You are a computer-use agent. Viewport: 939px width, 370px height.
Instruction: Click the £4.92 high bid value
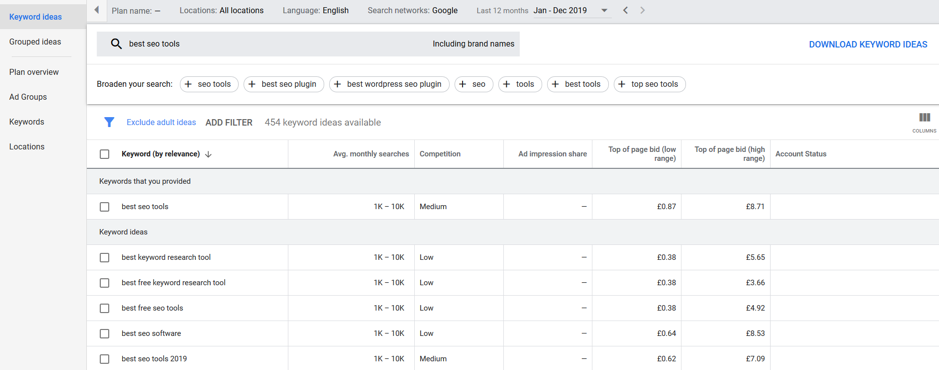click(x=755, y=308)
